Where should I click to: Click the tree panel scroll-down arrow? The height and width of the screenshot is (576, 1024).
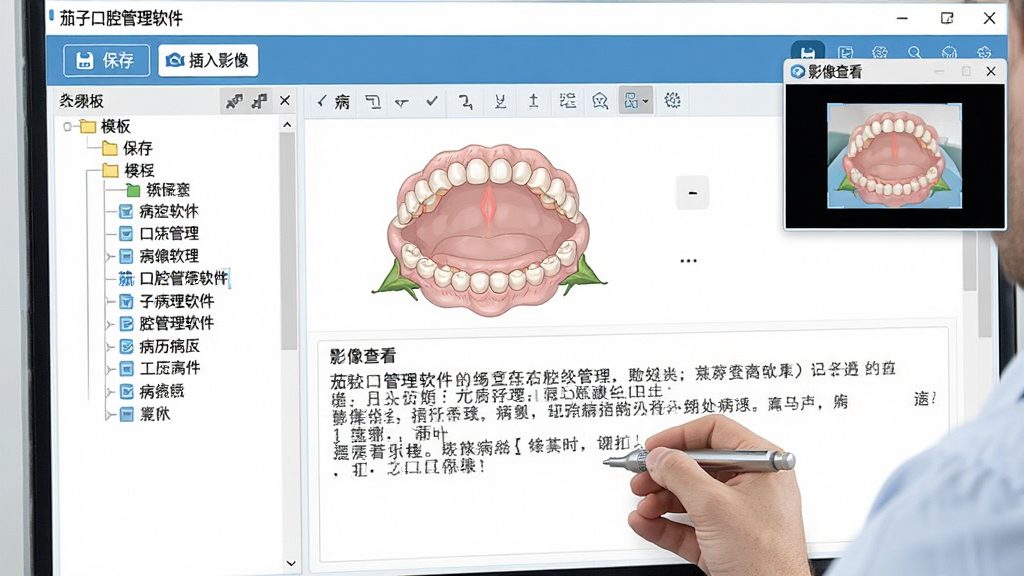[x=291, y=563]
